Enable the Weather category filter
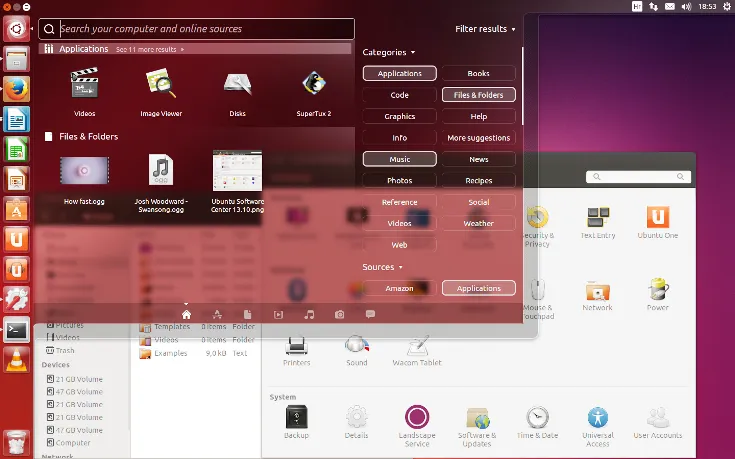The width and height of the screenshot is (735, 459). pyautogui.click(x=479, y=223)
